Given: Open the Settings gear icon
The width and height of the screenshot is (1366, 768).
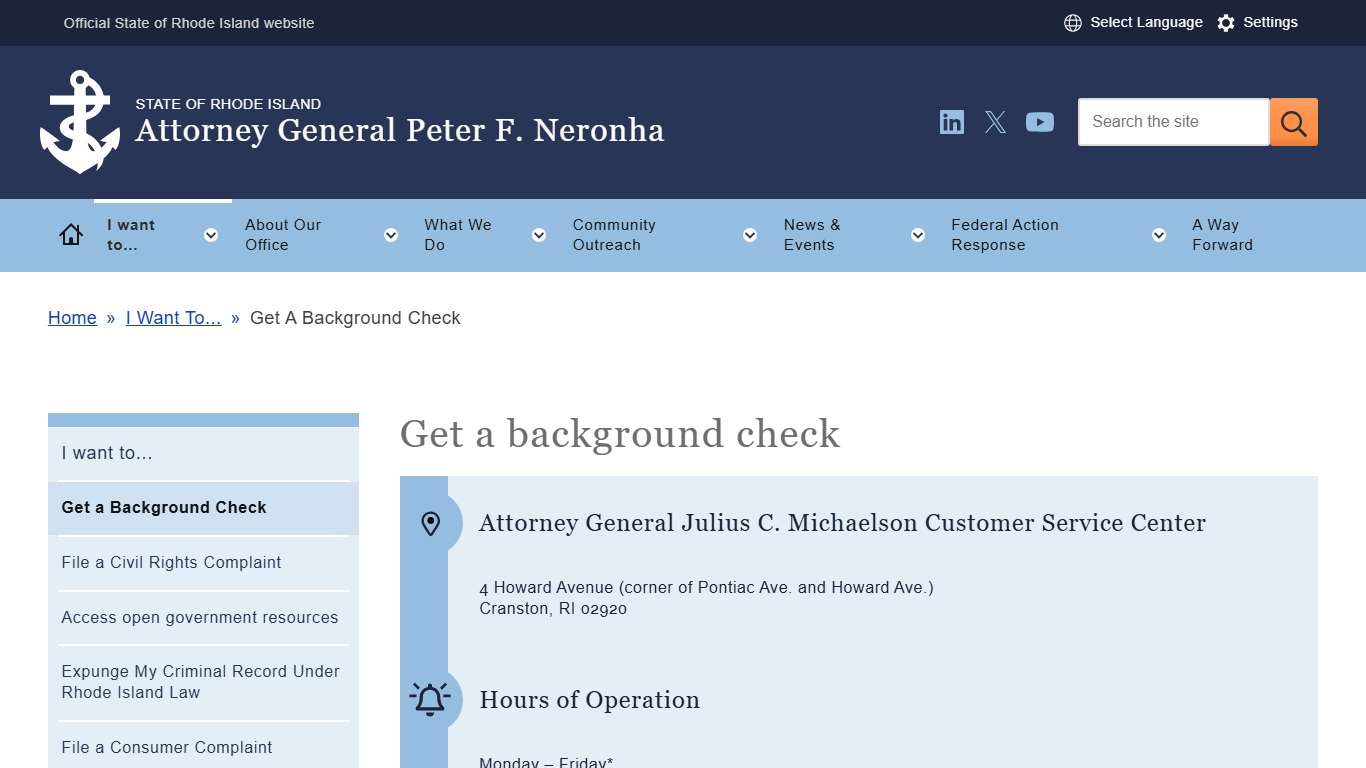Looking at the screenshot, I should tap(1226, 22).
